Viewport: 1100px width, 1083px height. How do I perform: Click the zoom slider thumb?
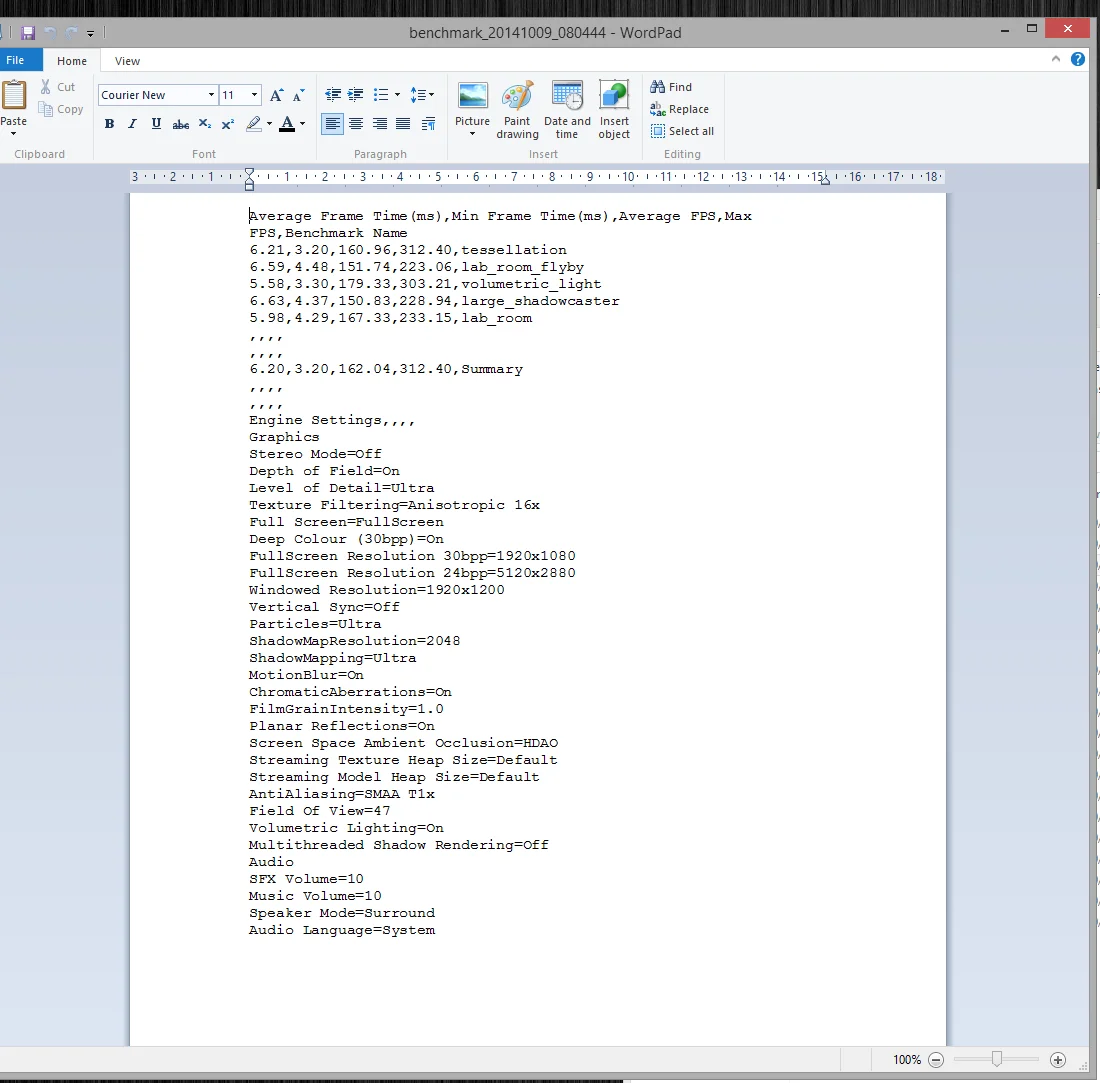coord(996,1059)
